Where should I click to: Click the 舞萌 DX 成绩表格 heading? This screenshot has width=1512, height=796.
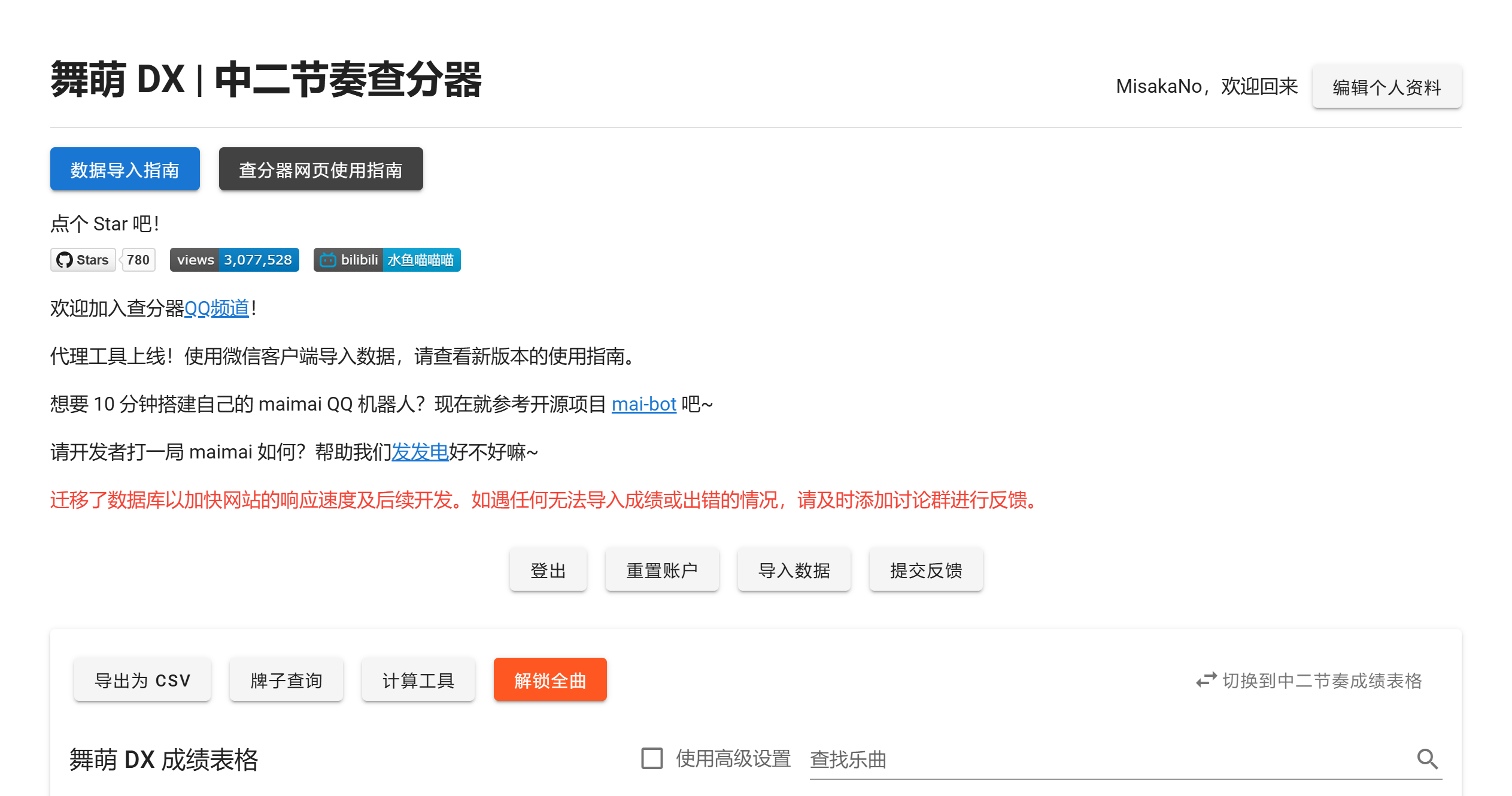(x=164, y=759)
